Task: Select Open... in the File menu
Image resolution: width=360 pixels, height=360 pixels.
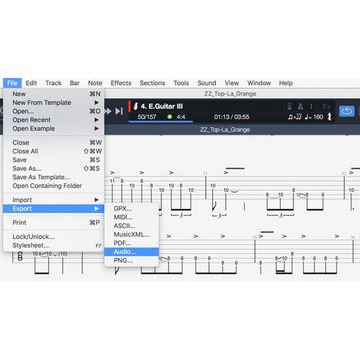Action: (x=54, y=111)
